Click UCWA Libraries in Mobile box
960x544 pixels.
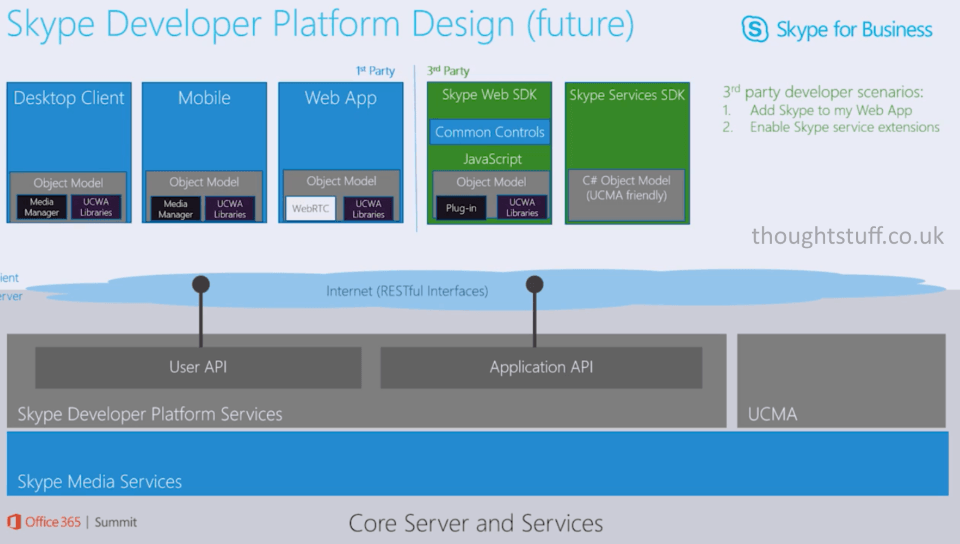(x=230, y=209)
